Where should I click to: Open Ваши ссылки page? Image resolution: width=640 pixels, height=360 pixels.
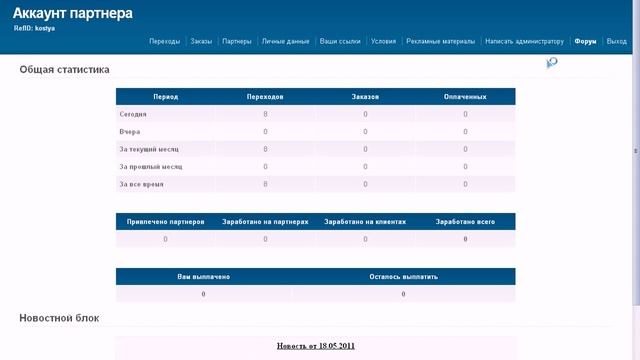coord(340,41)
